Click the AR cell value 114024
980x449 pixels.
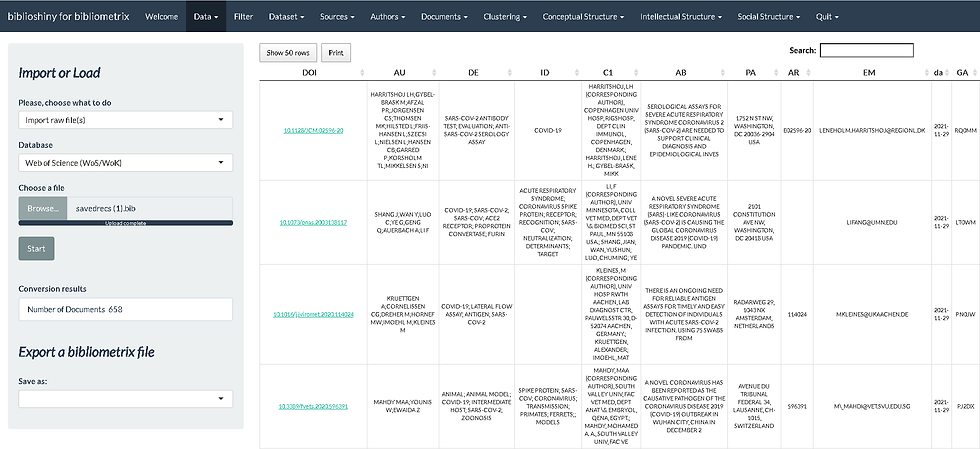pos(799,314)
